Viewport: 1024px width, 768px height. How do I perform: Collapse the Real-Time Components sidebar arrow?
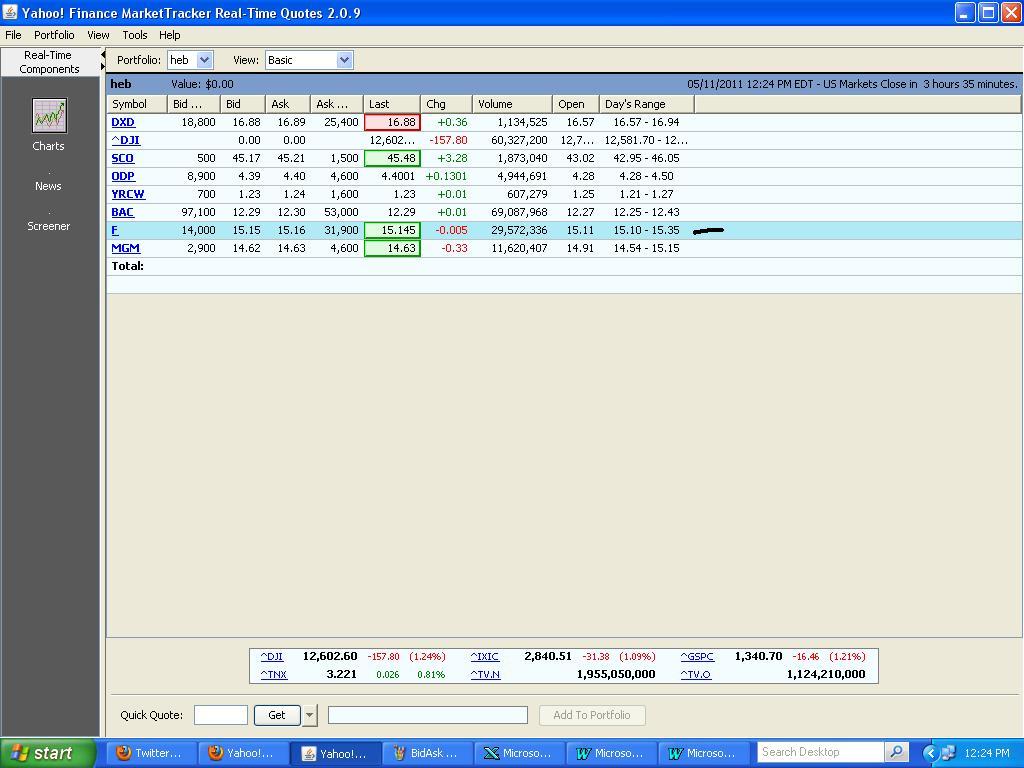(103, 55)
